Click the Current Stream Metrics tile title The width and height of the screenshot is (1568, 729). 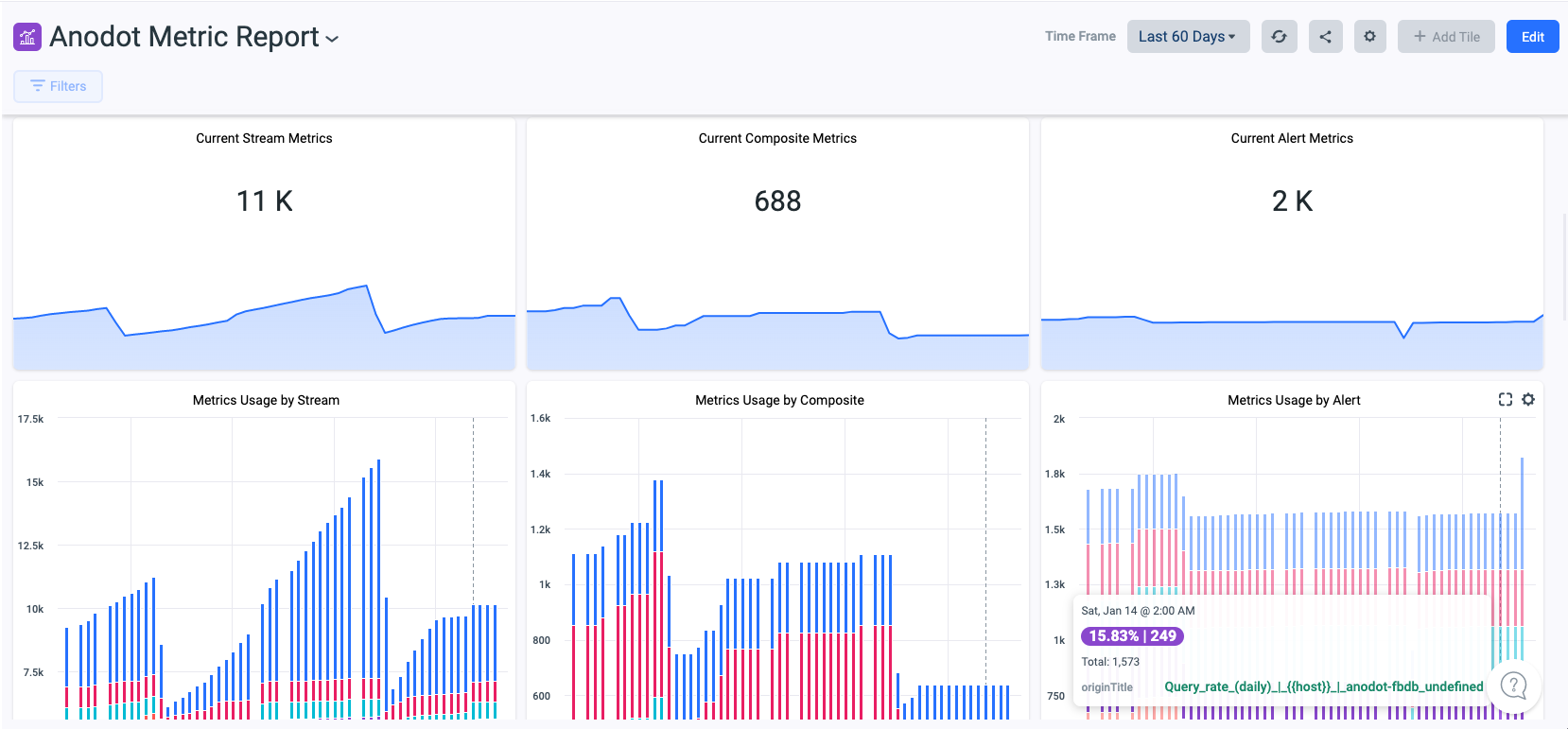coord(264,138)
